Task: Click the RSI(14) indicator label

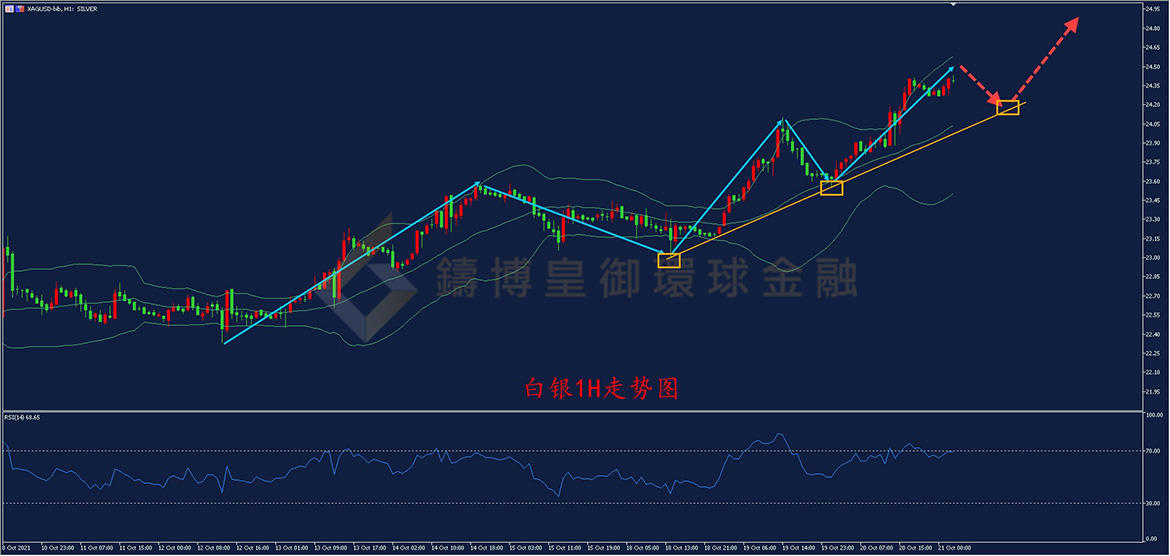Action: pyautogui.click(x=20, y=416)
